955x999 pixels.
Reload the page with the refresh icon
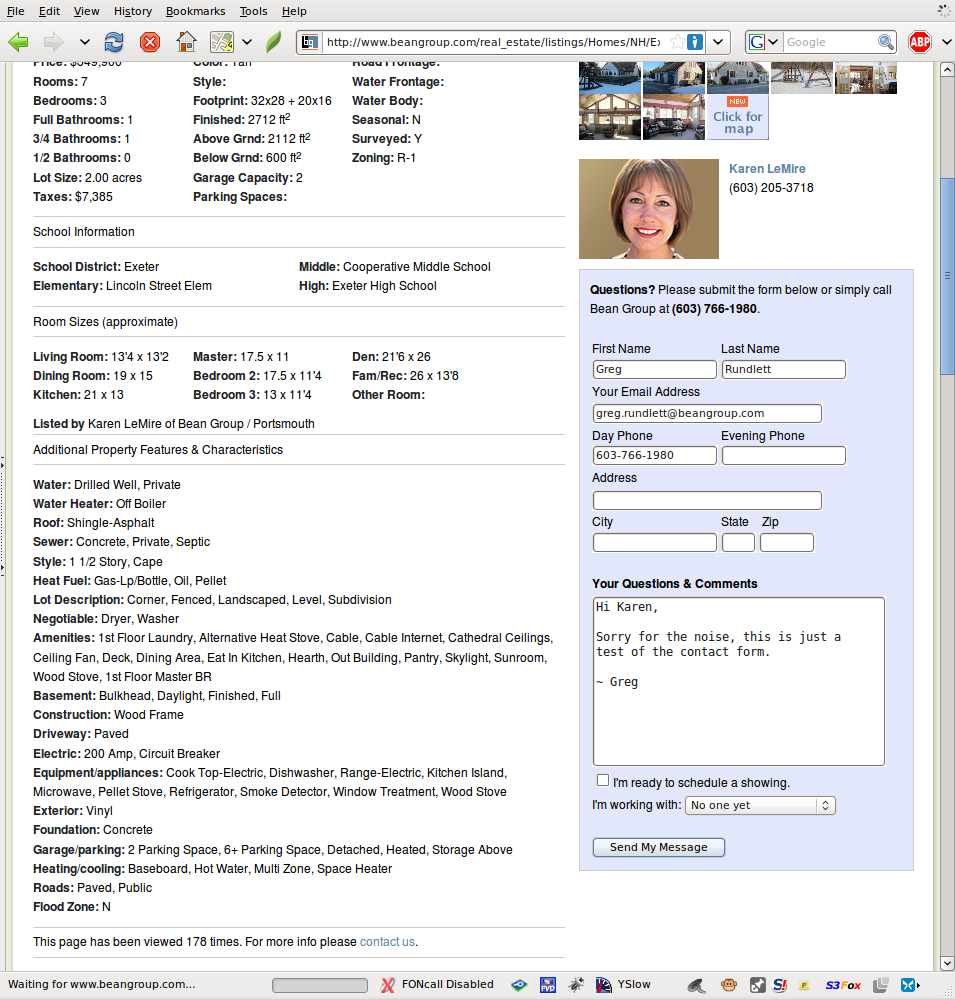point(114,42)
